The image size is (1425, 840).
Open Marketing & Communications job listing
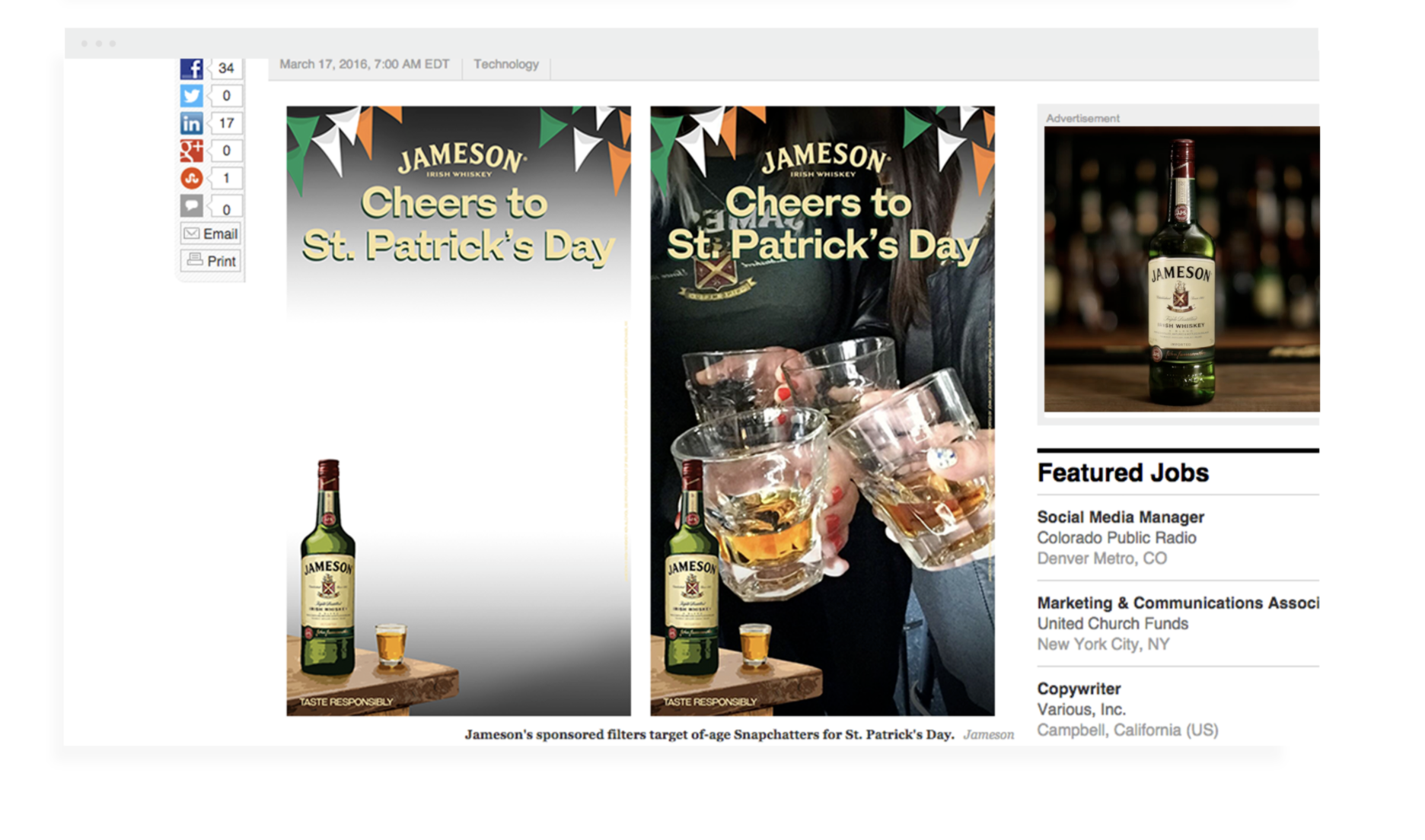click(1177, 603)
